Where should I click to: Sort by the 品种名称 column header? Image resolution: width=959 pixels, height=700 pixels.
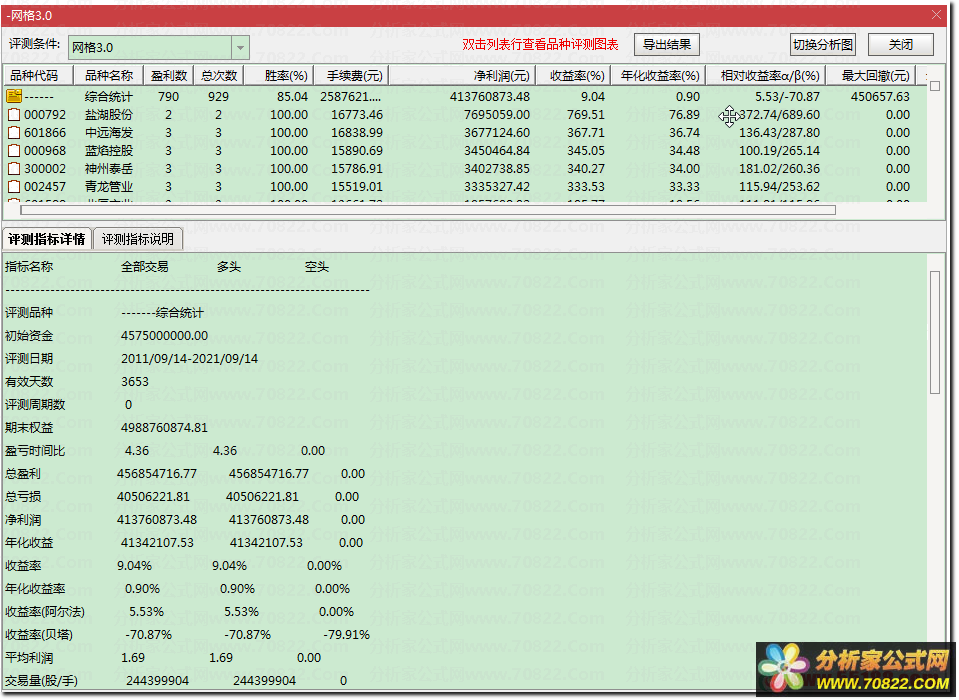pyautogui.click(x=108, y=76)
